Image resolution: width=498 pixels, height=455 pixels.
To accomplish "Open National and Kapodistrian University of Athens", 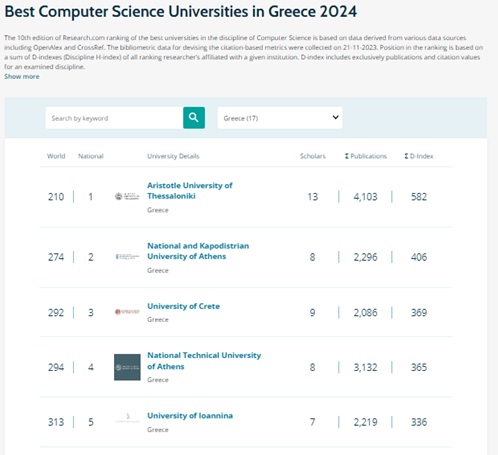I will coord(198,251).
